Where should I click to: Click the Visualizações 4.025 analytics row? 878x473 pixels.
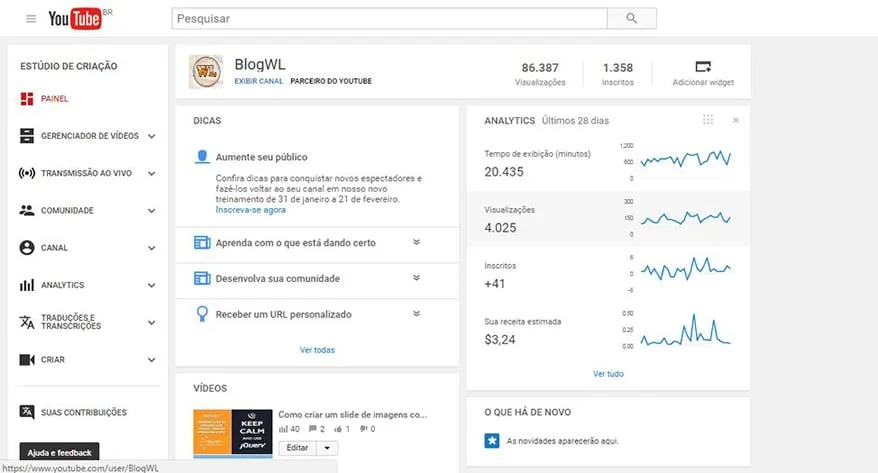608,218
